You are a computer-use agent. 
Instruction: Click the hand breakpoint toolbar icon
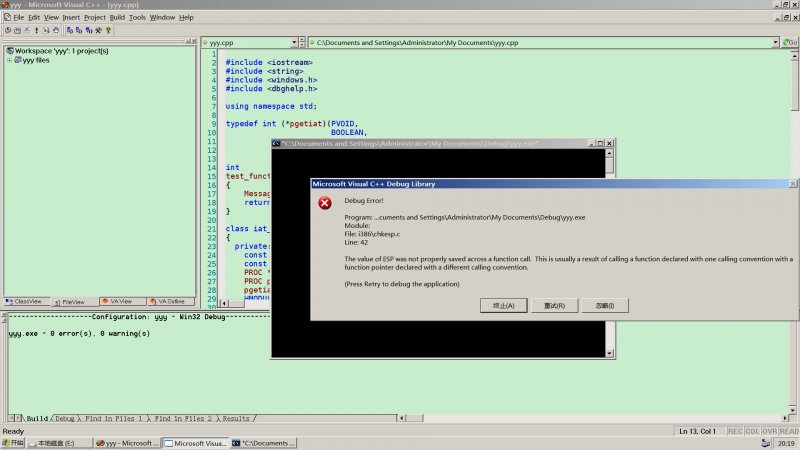[56, 30]
